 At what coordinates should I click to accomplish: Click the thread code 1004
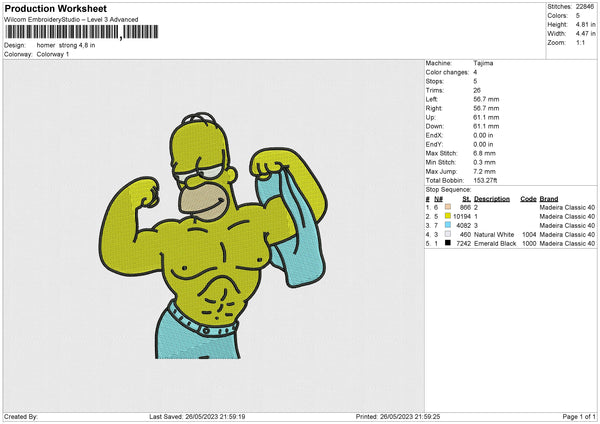529,235
